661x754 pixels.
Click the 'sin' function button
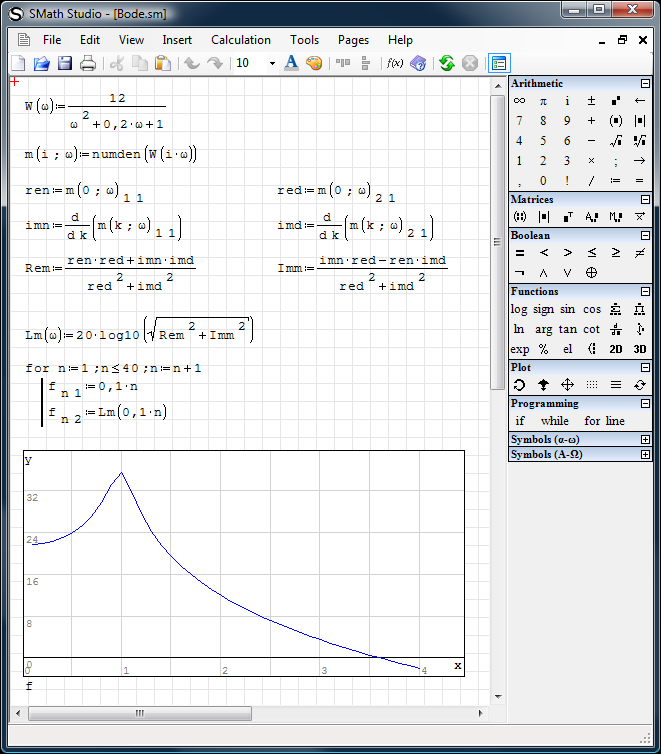pos(568,310)
